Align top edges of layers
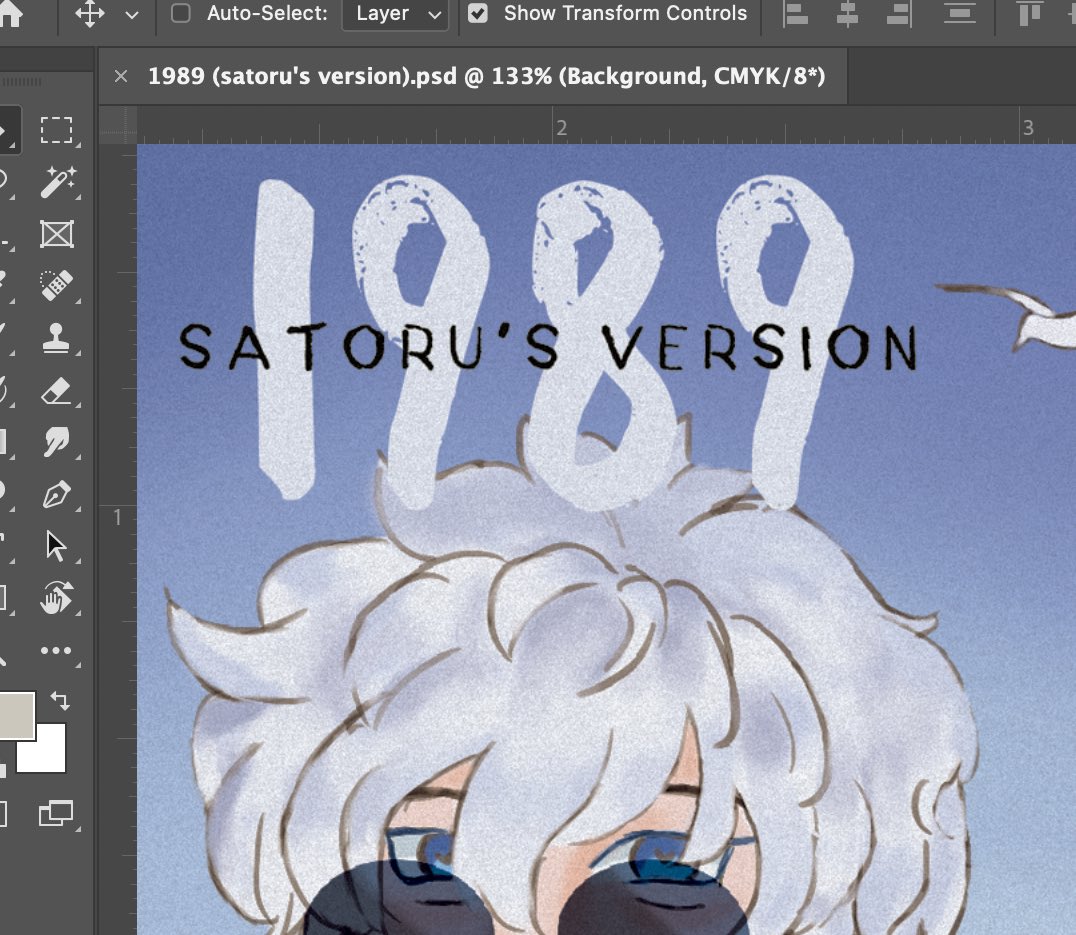This screenshot has height=935, width=1076. click(x=1029, y=14)
